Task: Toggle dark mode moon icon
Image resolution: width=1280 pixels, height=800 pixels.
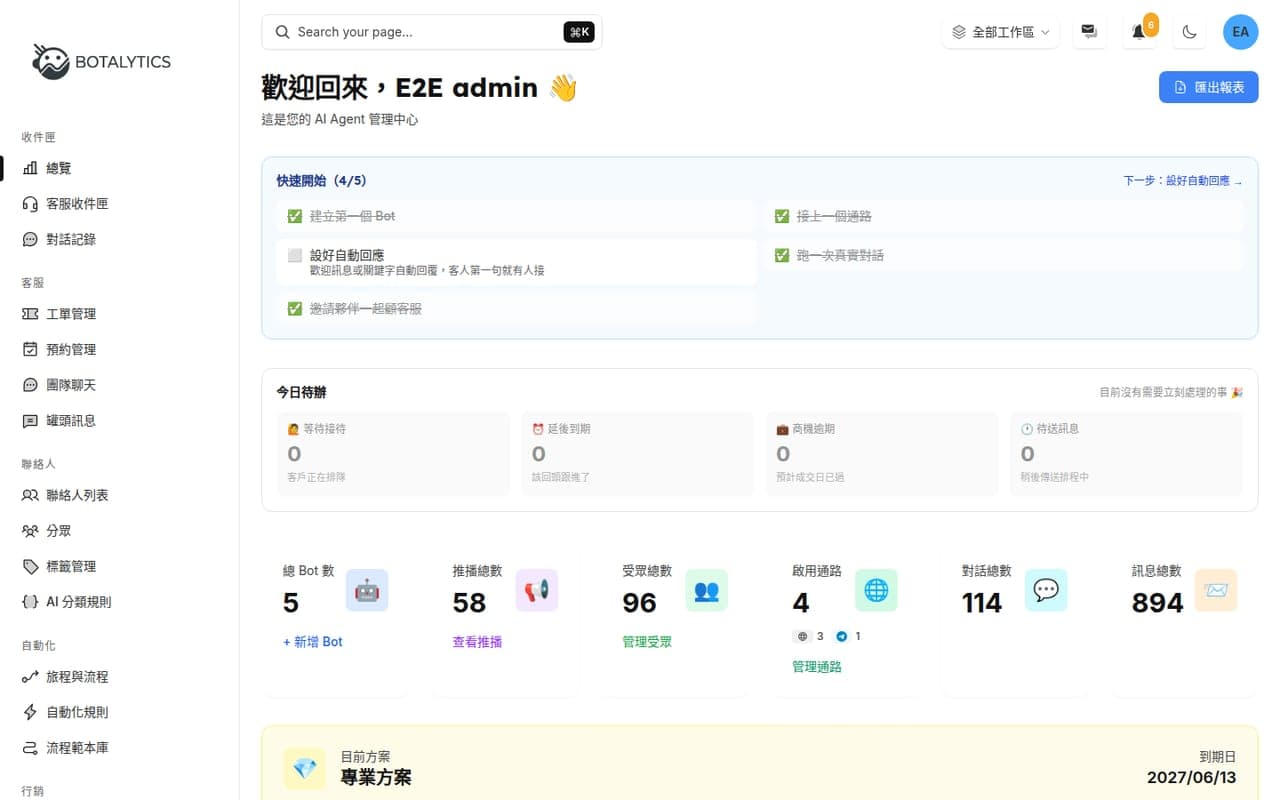Action: (x=1189, y=32)
